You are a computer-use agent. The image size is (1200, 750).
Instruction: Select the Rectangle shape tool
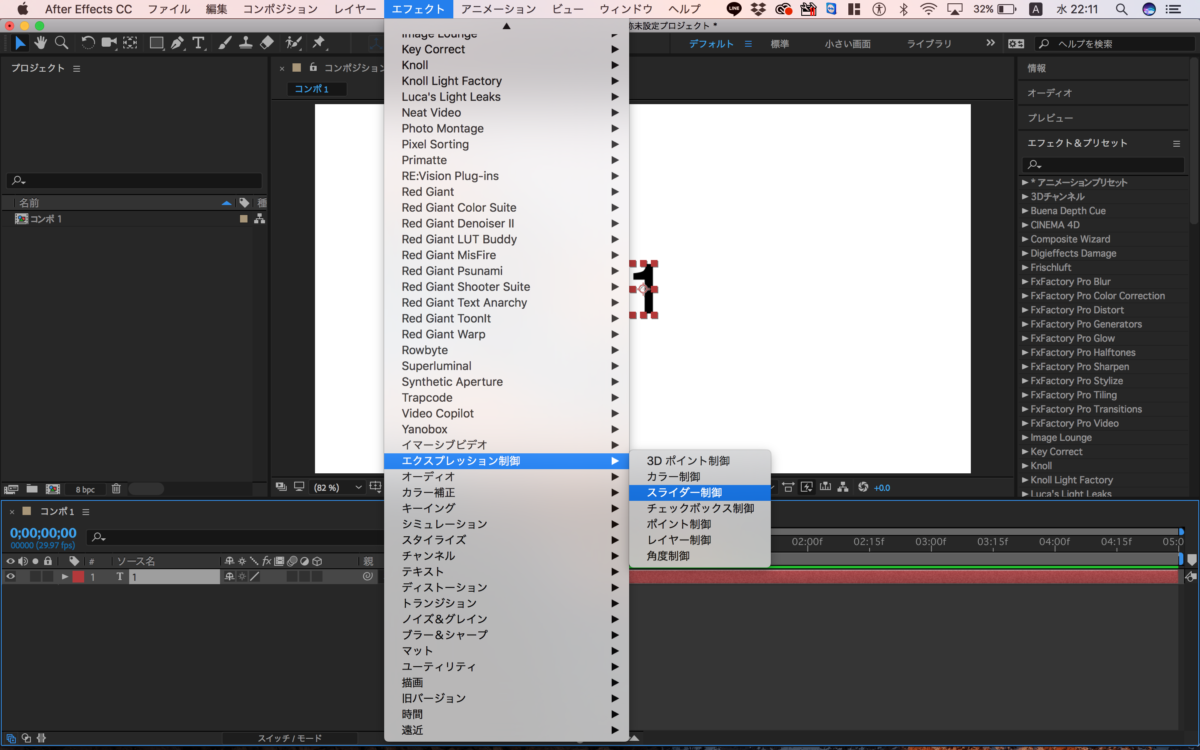click(x=157, y=43)
